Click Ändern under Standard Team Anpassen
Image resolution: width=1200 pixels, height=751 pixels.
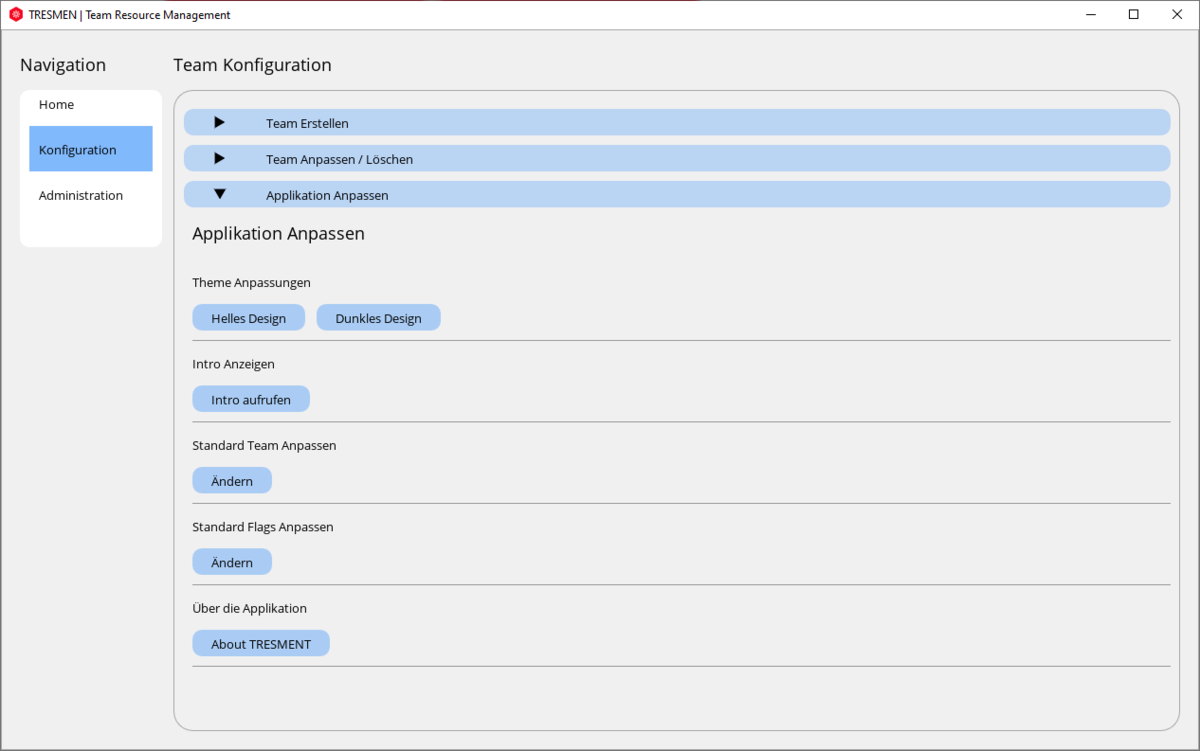point(231,481)
